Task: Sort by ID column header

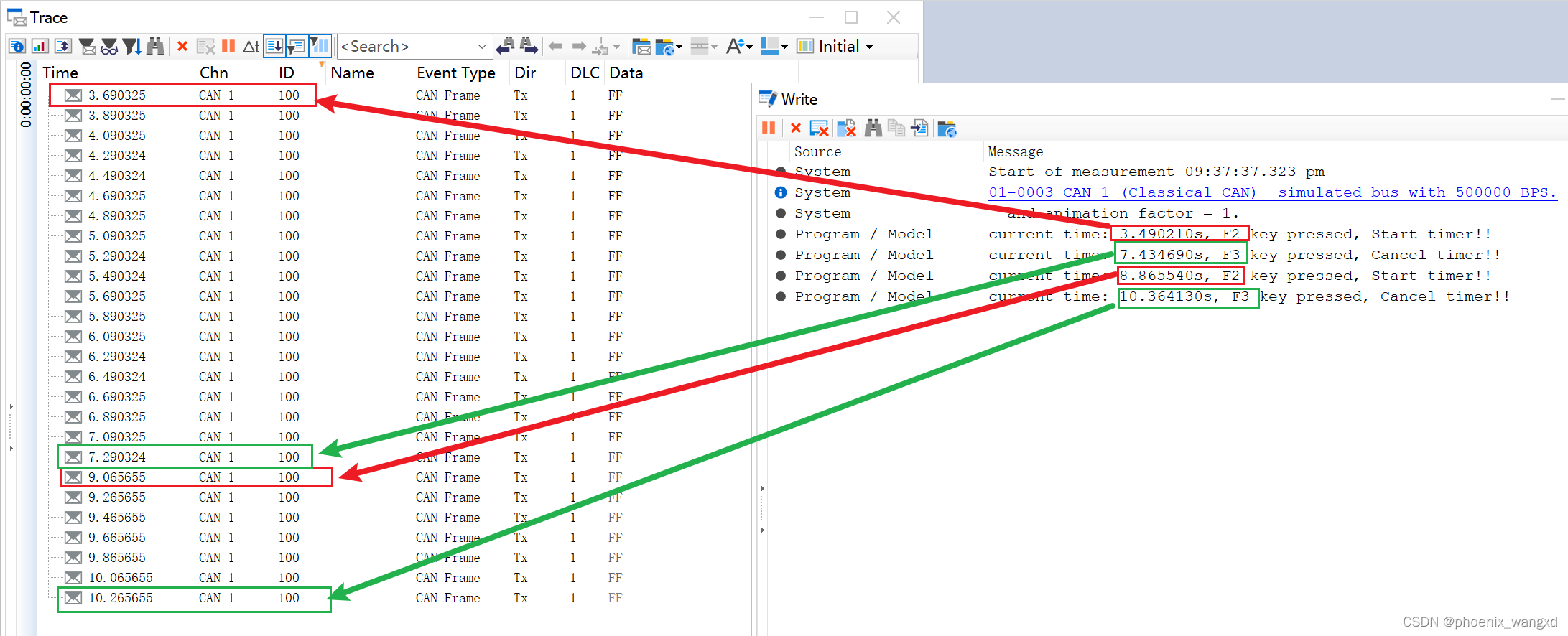Action: coord(287,73)
